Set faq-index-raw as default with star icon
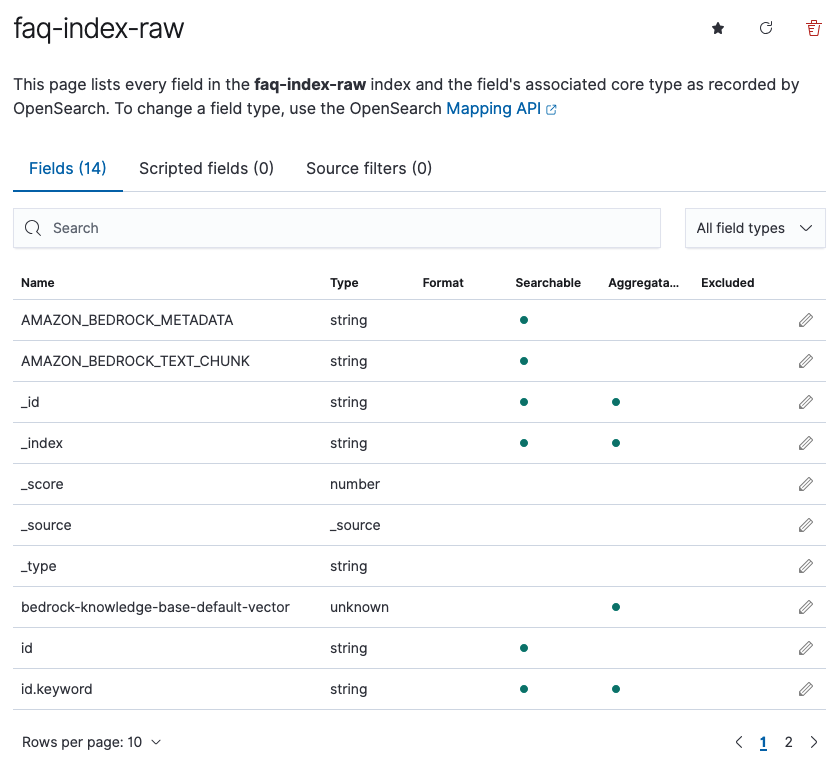 click(718, 28)
